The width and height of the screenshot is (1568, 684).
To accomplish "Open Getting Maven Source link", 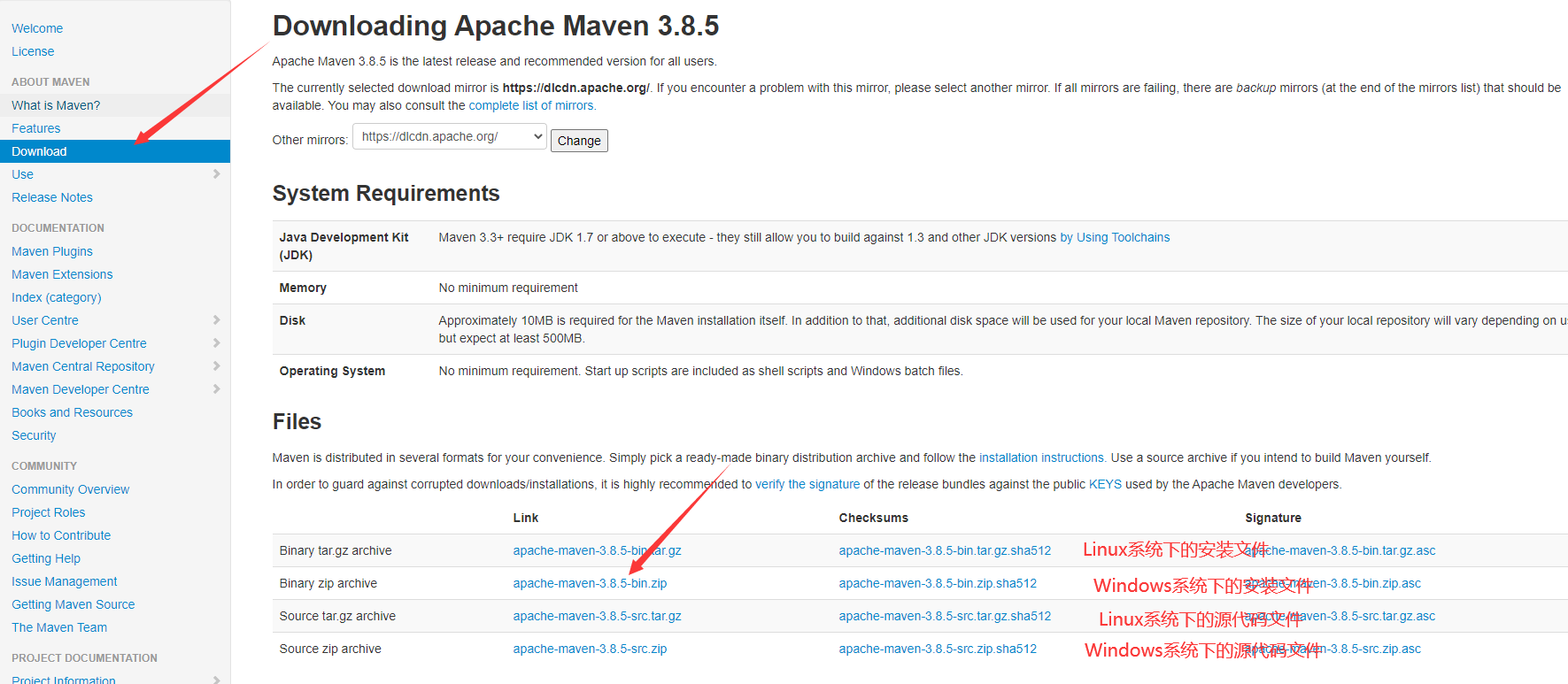I will coord(73,604).
